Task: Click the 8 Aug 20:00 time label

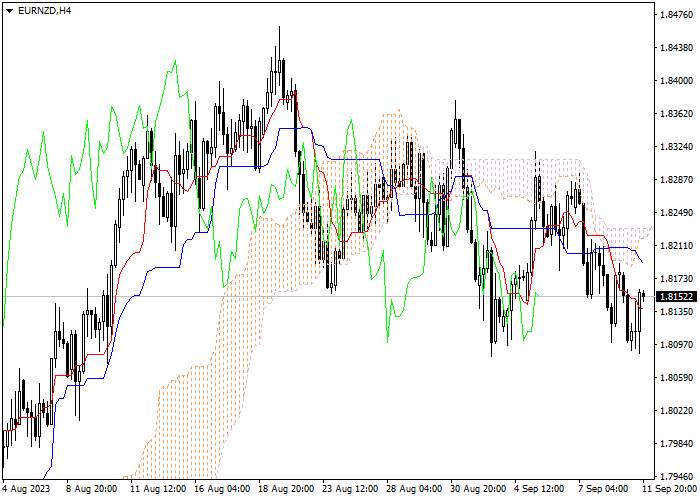Action: click(92, 489)
